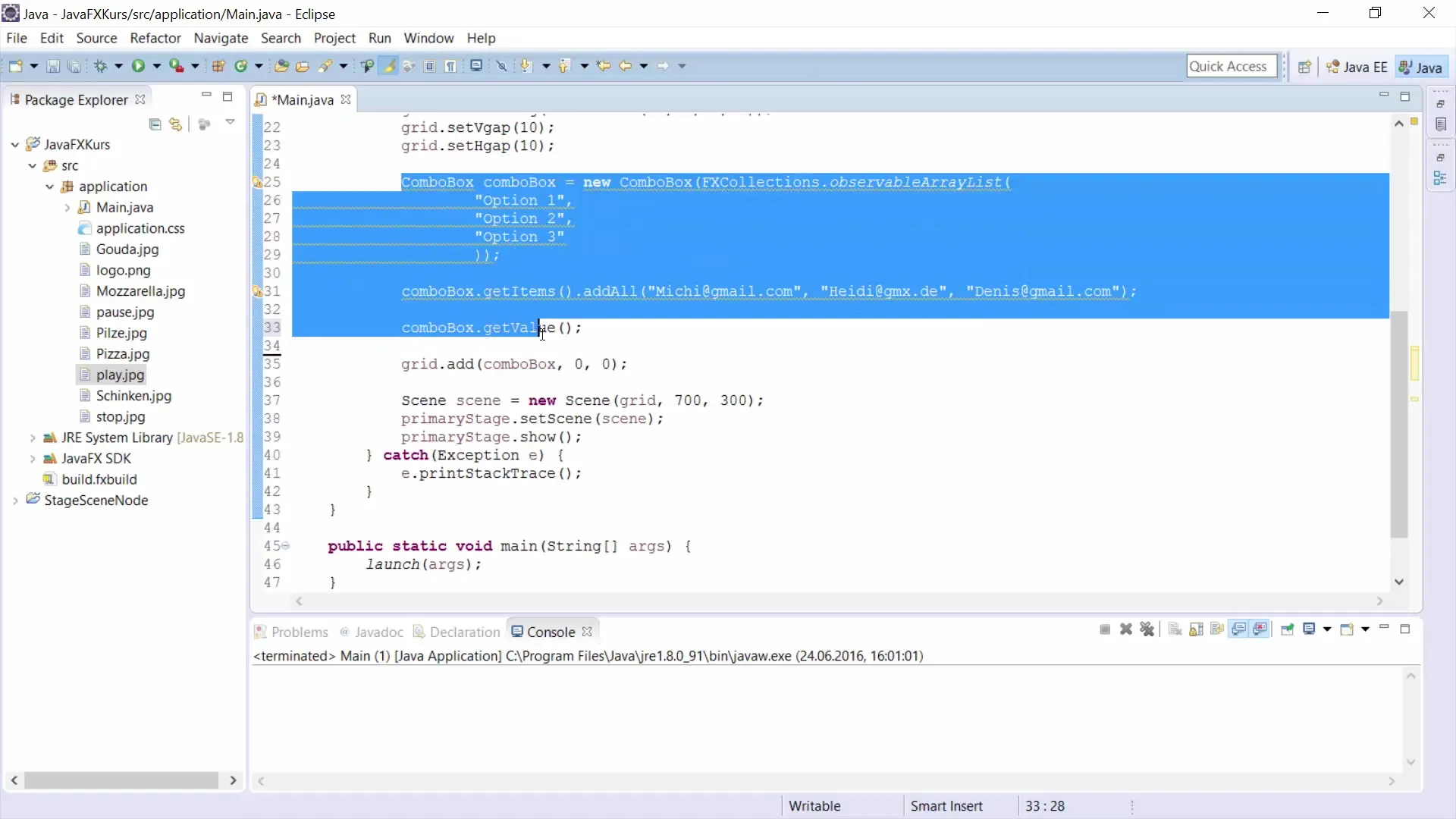Click the Search flashlight icon
The image size is (1456, 819).
325,66
